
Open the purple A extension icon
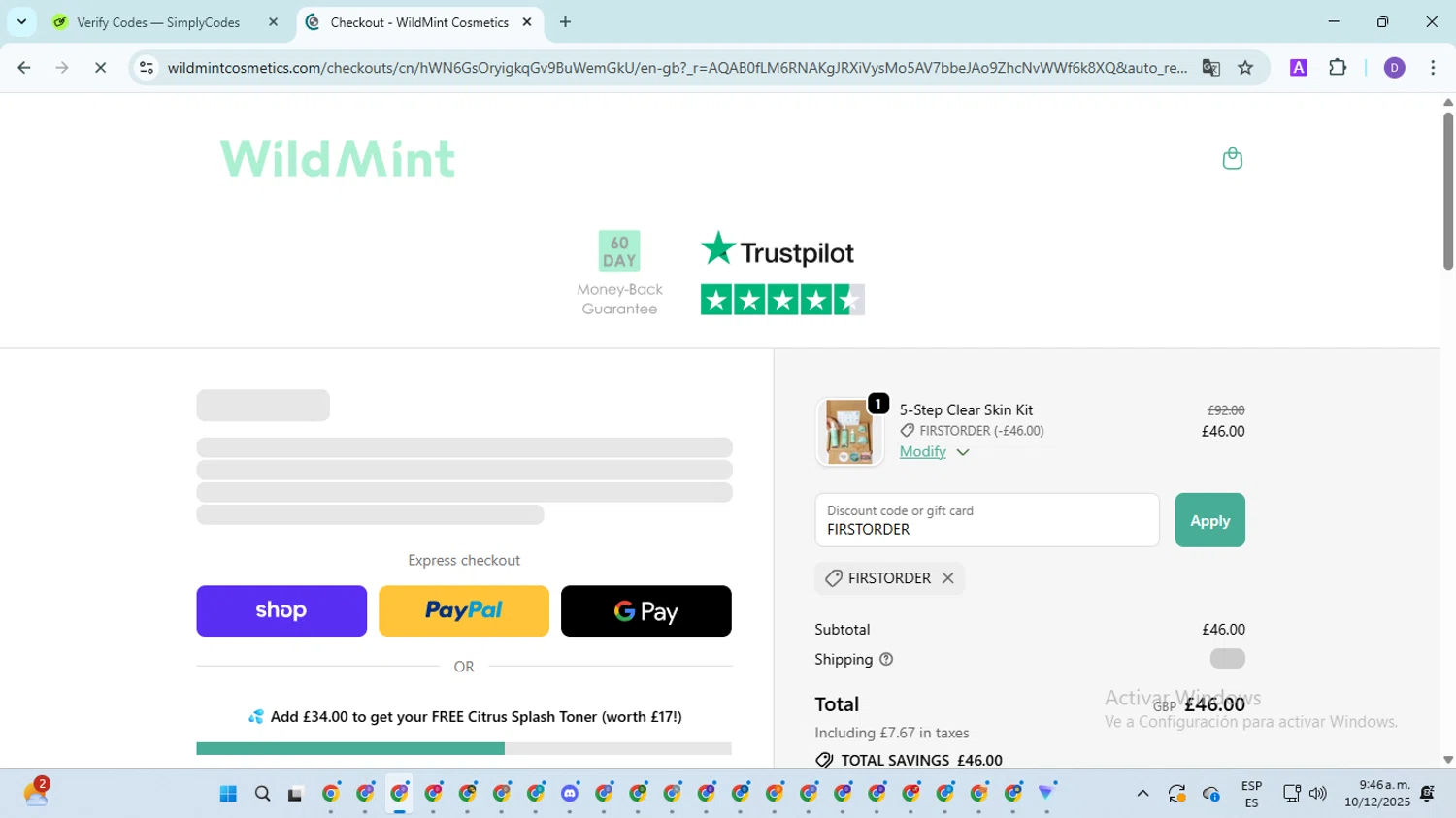[1298, 68]
